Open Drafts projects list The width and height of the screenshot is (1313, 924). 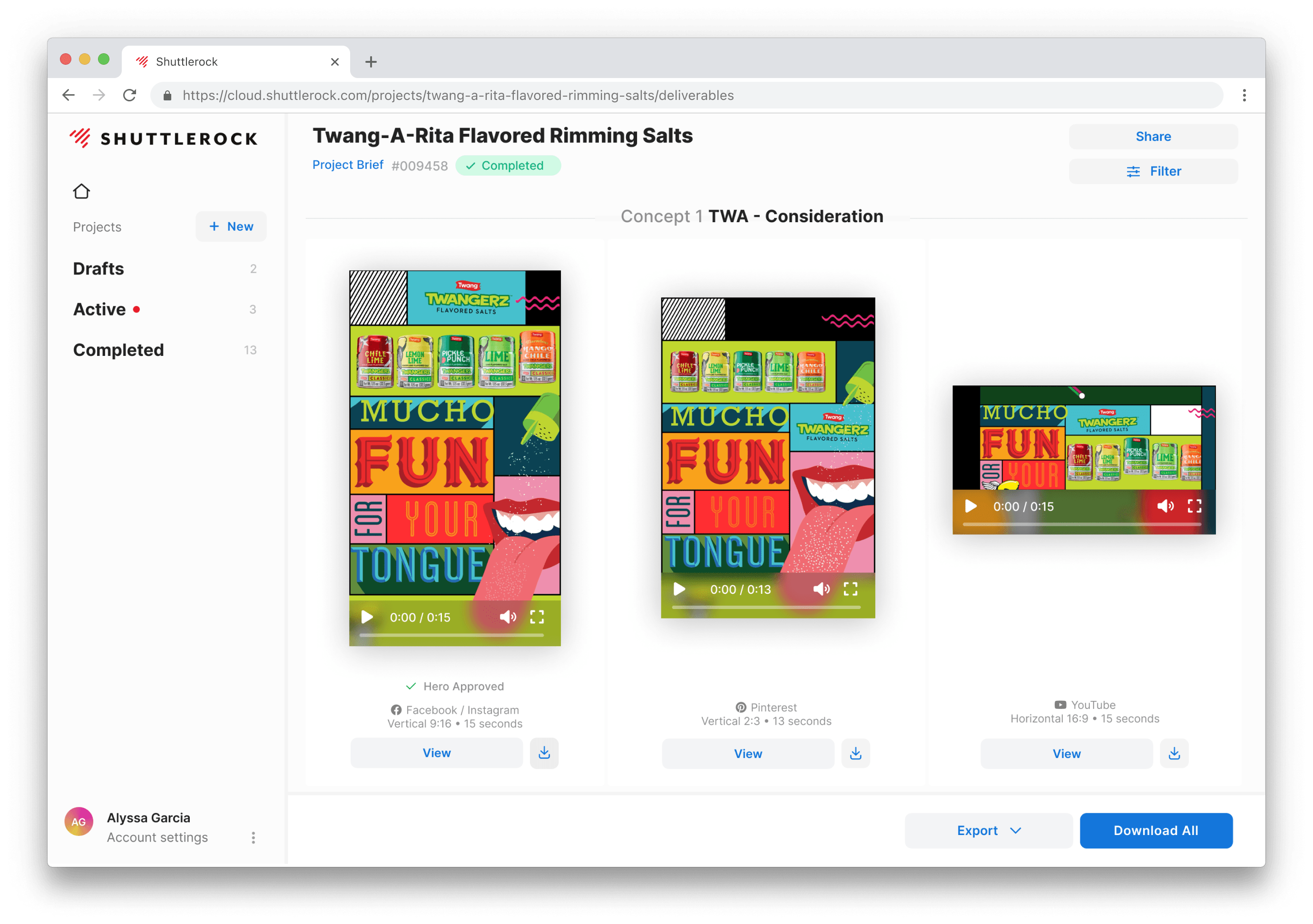(165, 269)
